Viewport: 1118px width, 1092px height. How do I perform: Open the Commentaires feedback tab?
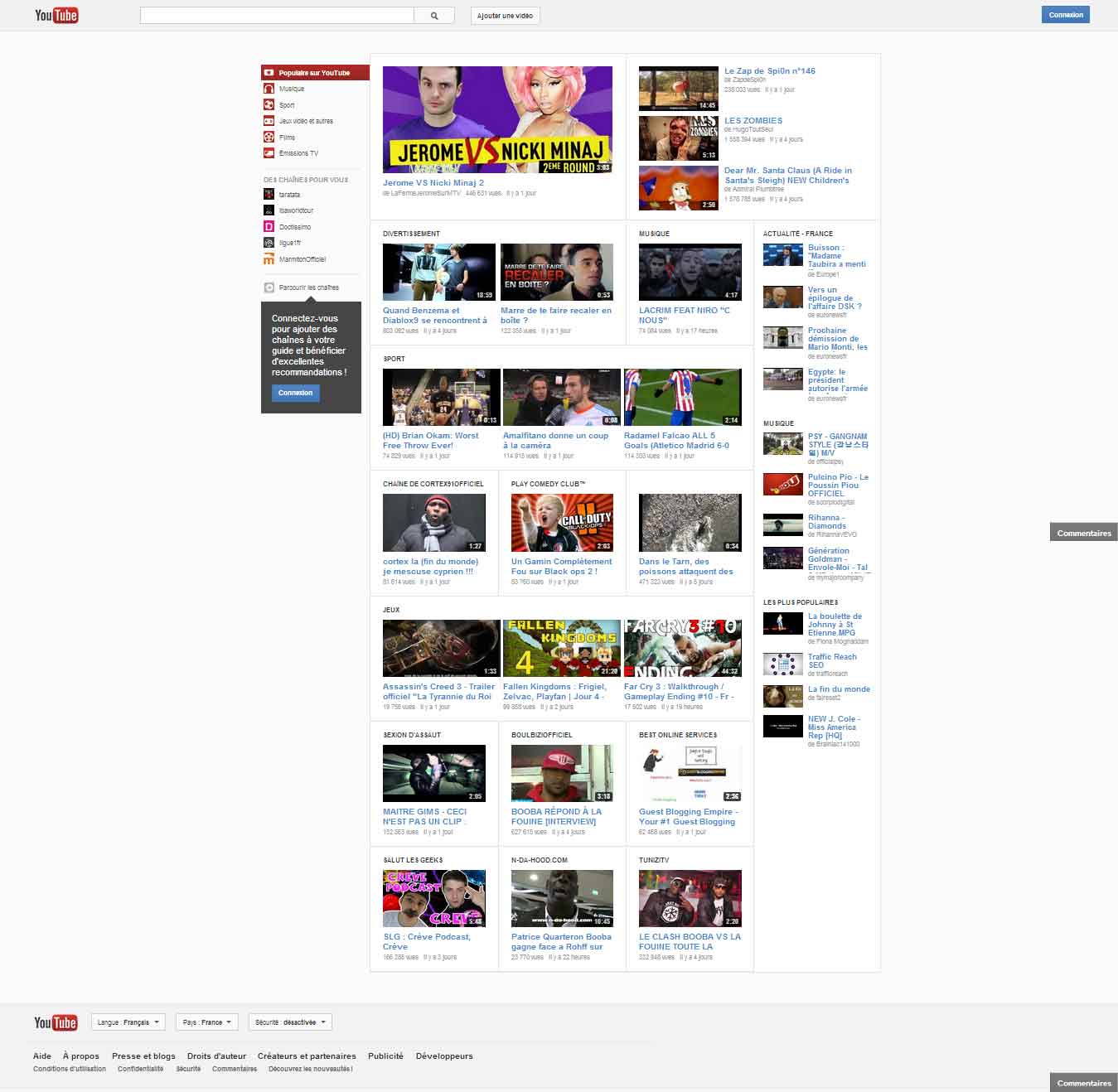point(1083,533)
